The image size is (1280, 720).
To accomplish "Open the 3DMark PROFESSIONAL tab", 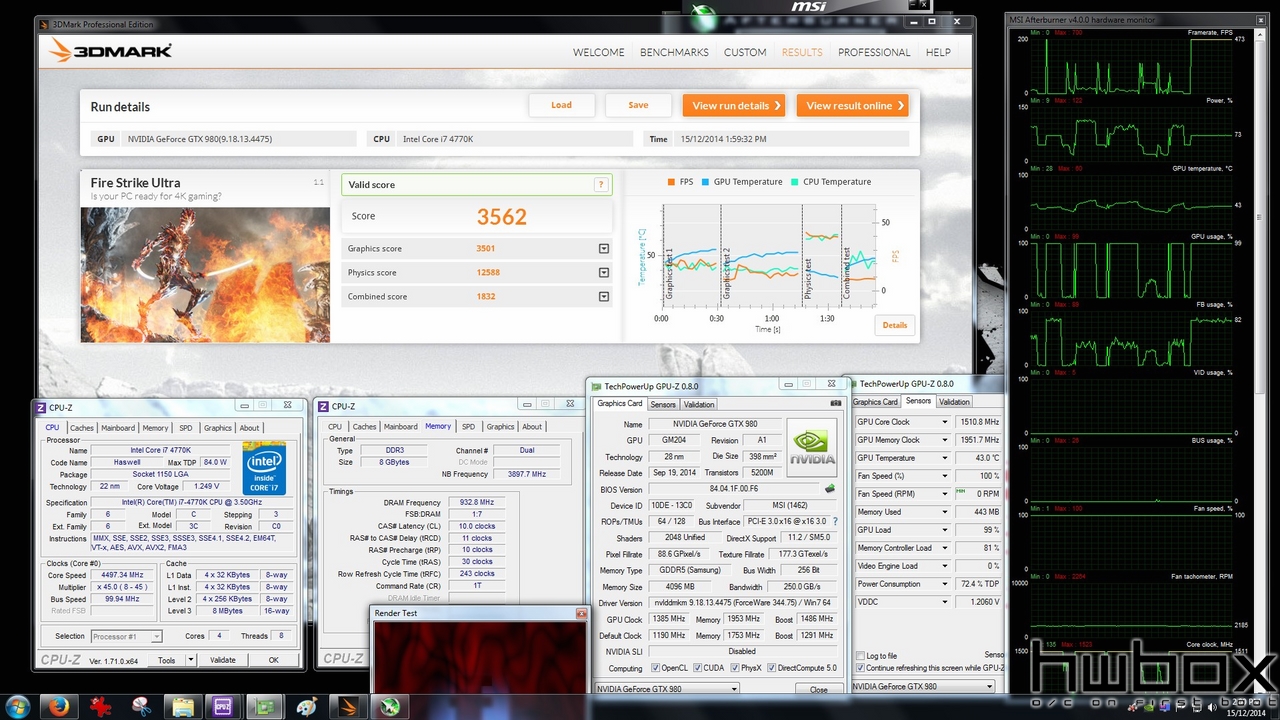I will 874,52.
